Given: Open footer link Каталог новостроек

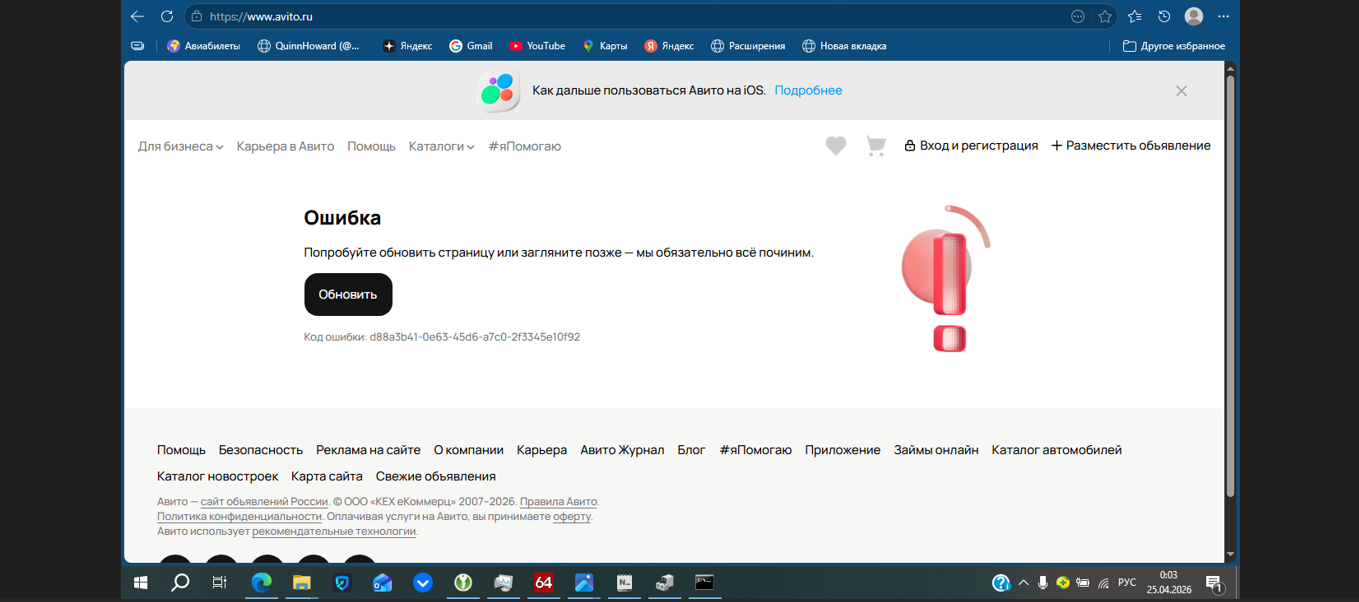Looking at the screenshot, I should 217,476.
